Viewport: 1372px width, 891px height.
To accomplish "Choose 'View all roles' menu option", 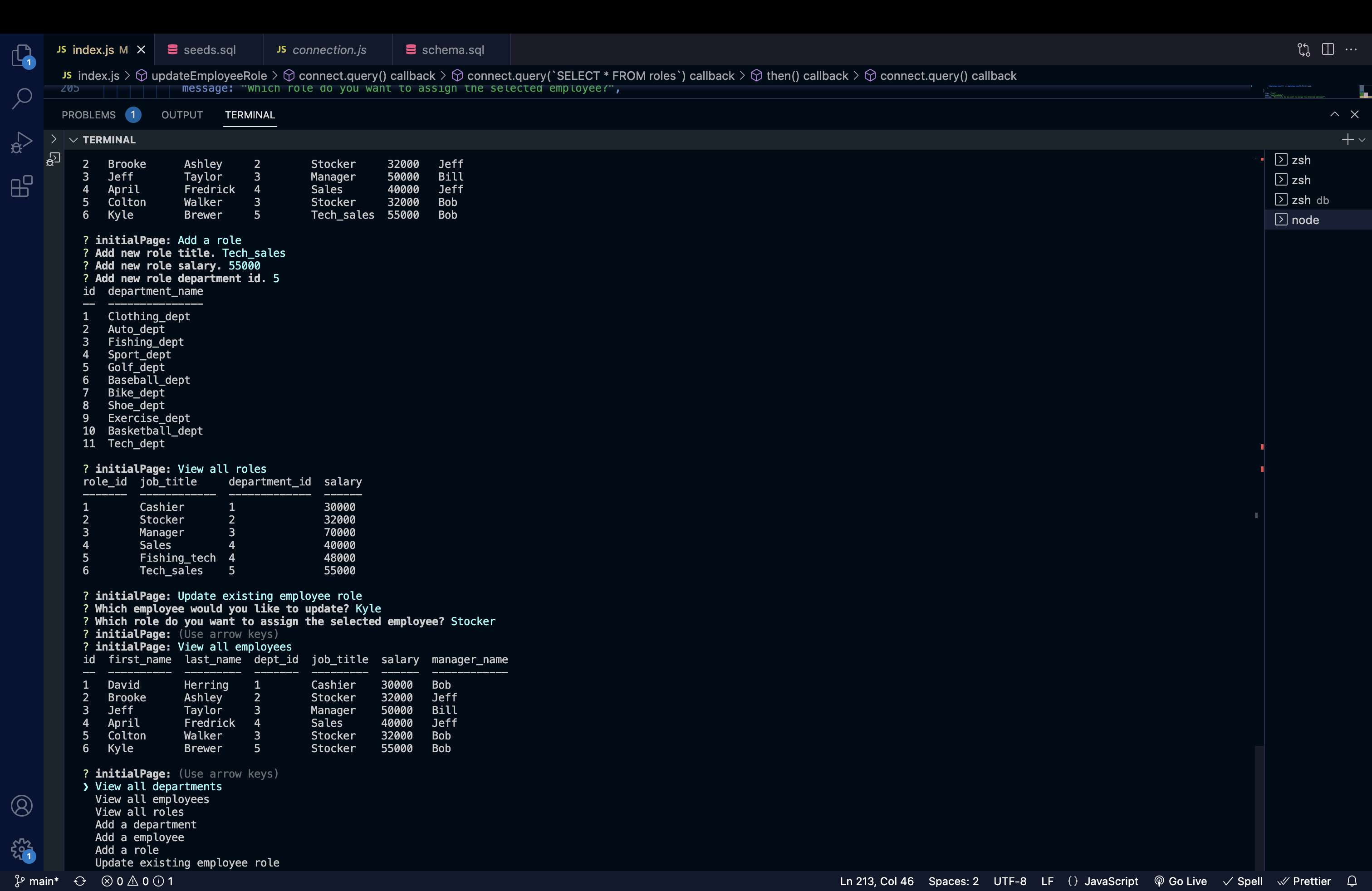I will coord(139,812).
